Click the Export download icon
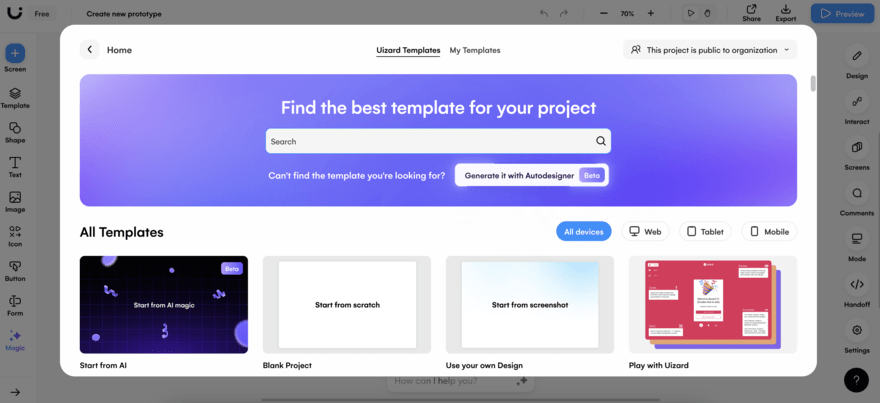The image size is (880, 403). [x=786, y=10]
